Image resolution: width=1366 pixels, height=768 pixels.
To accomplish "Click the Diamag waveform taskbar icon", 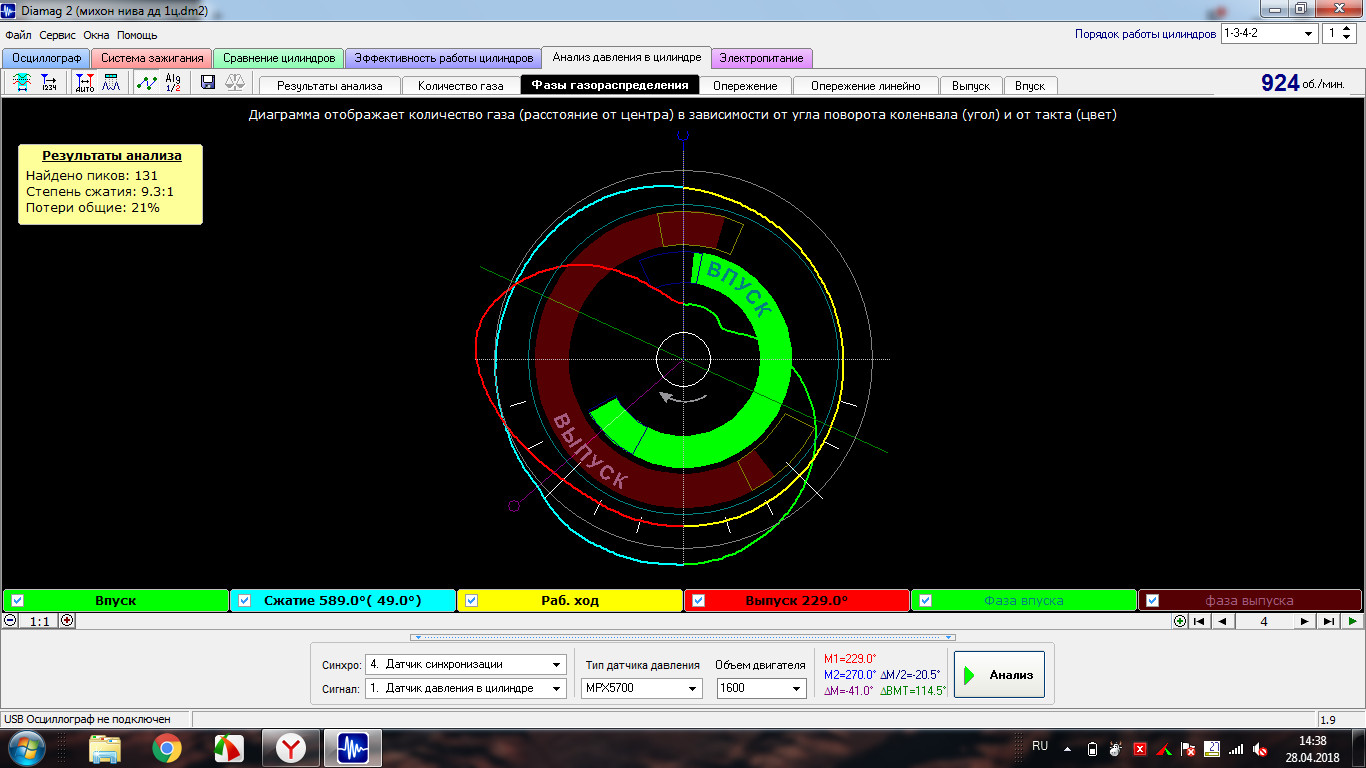I will (x=353, y=748).
